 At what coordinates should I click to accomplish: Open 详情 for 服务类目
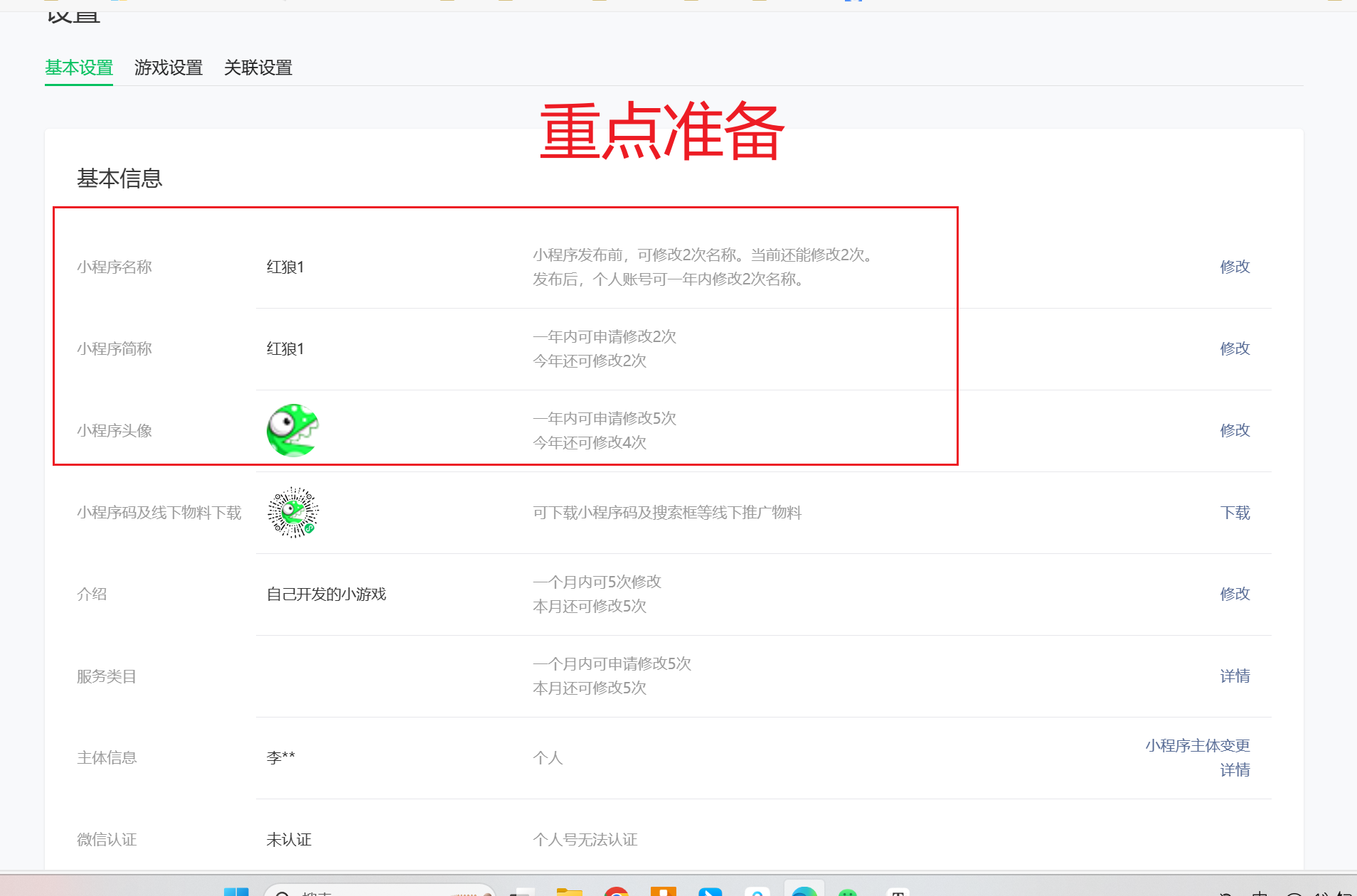1235,676
